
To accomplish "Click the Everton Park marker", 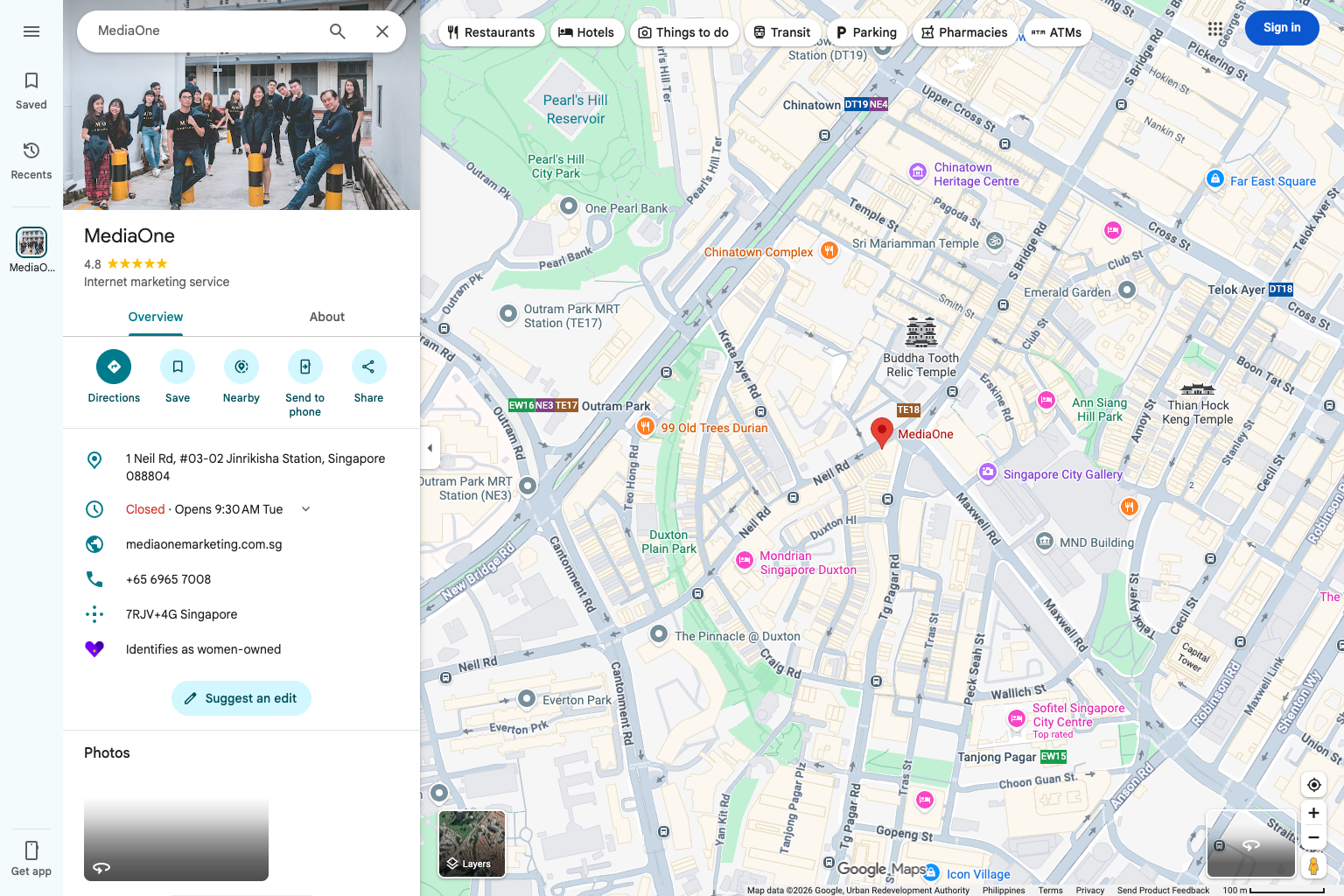I will [x=527, y=698].
